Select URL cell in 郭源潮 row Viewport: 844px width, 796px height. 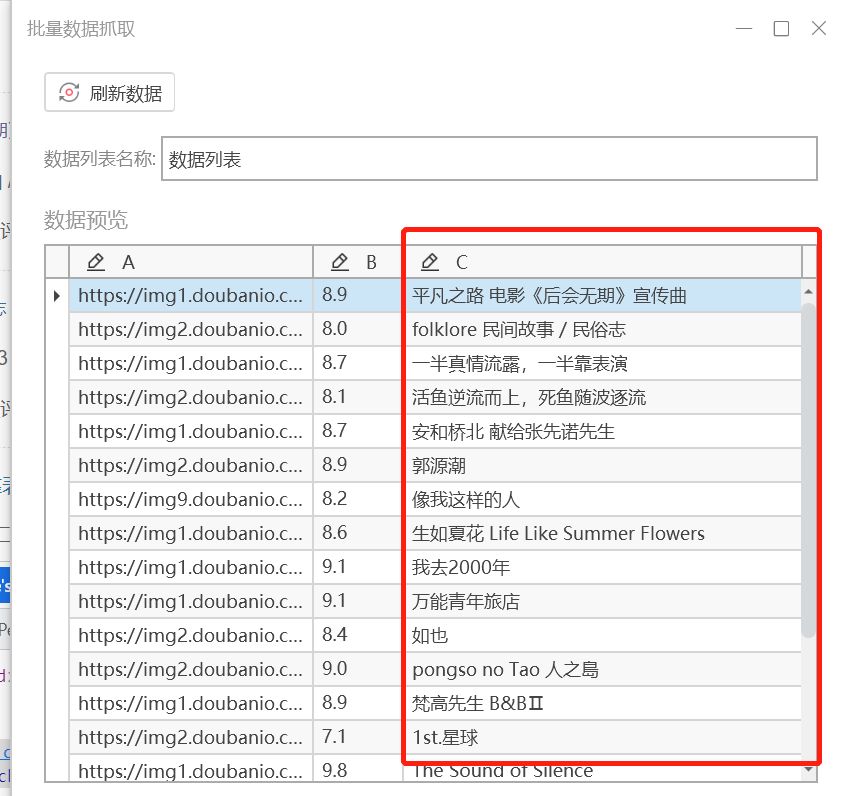tap(191, 465)
